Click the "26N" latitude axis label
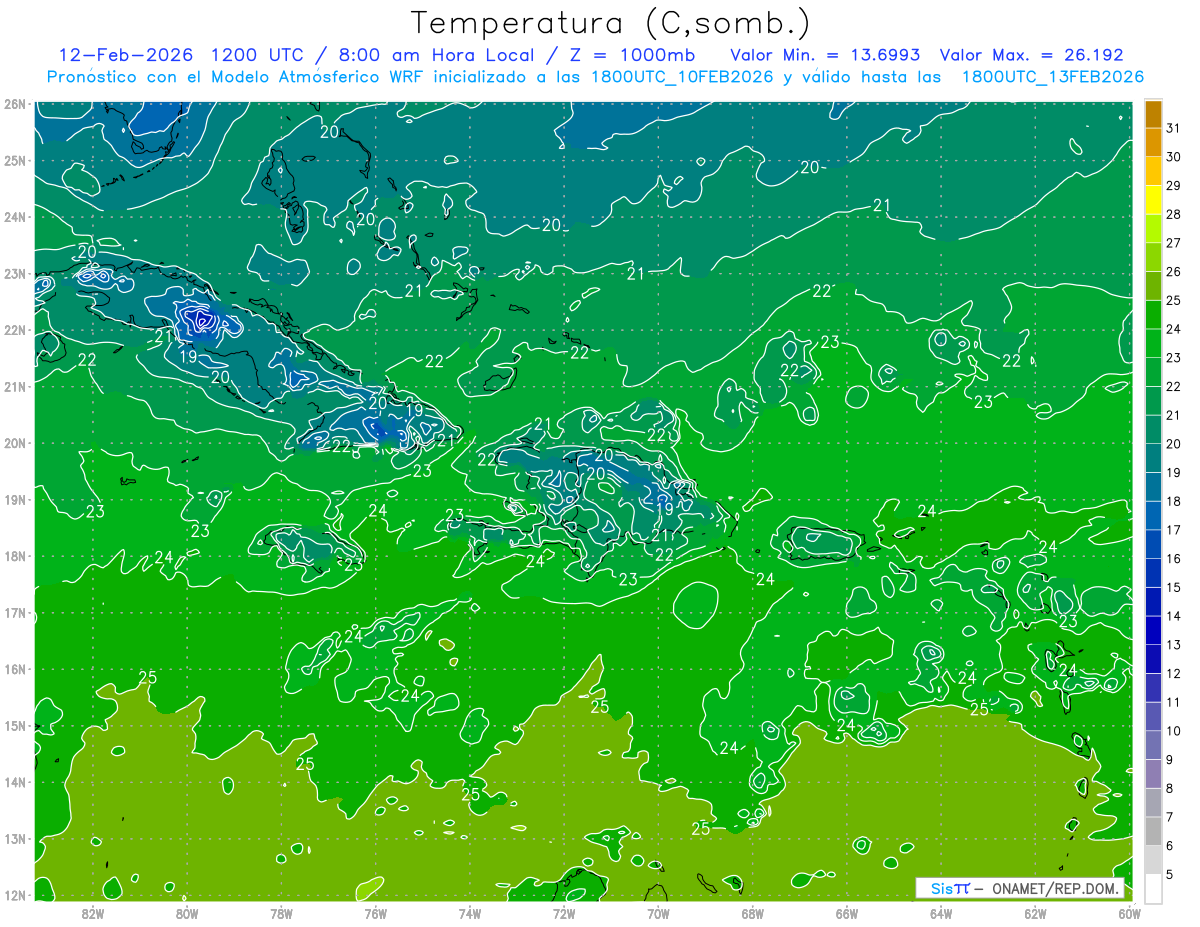The height and width of the screenshot is (927, 1200). click(x=15, y=104)
